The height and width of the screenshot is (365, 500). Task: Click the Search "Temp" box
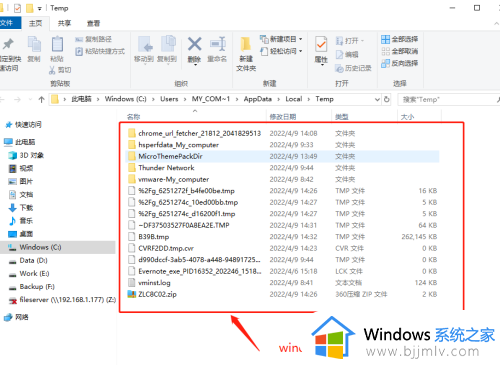[448, 99]
